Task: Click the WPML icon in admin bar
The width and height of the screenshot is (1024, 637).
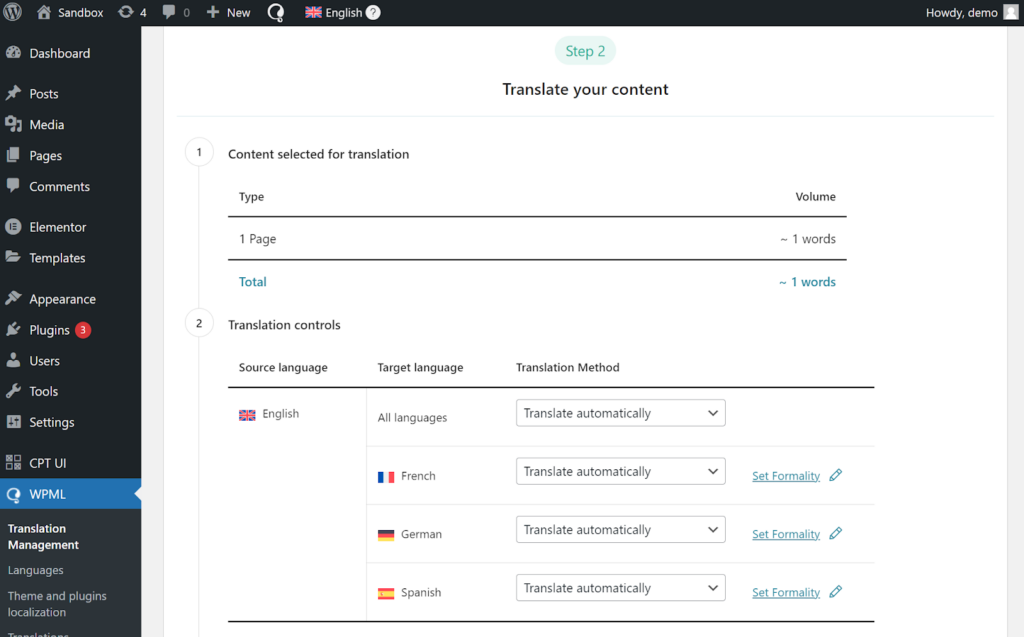Action: click(x=276, y=12)
